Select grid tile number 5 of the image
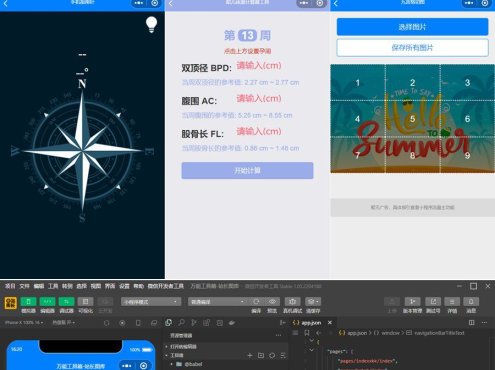 (412, 119)
